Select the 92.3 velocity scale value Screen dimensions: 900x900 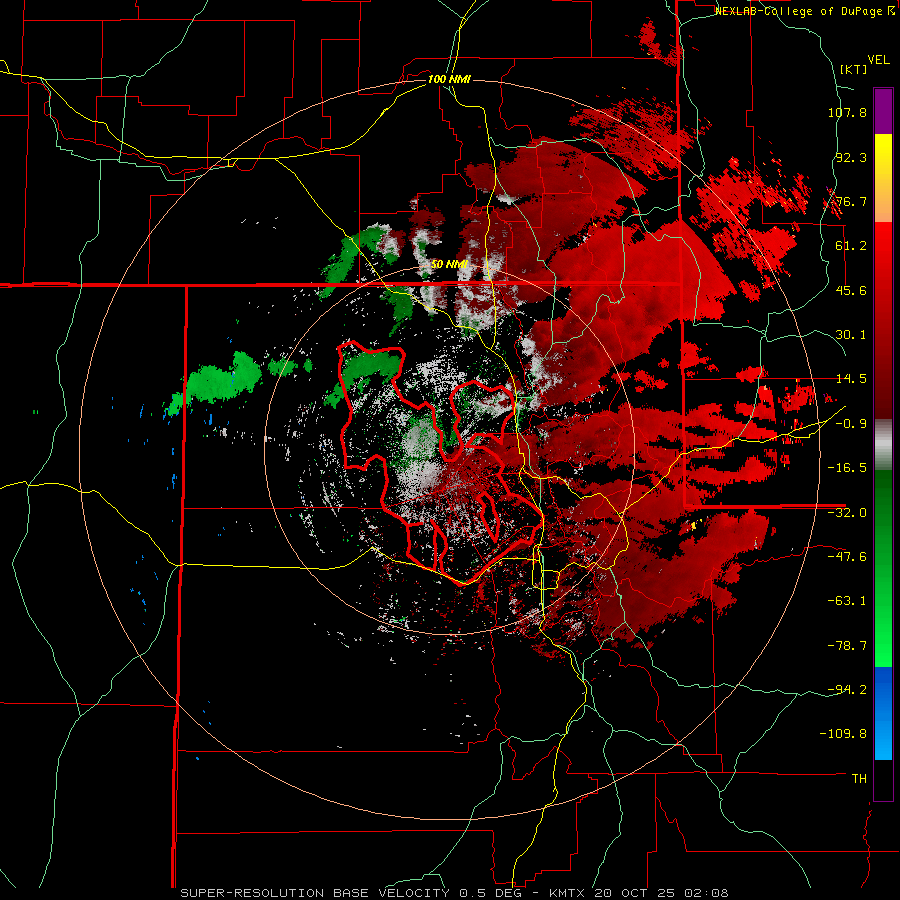click(x=851, y=157)
